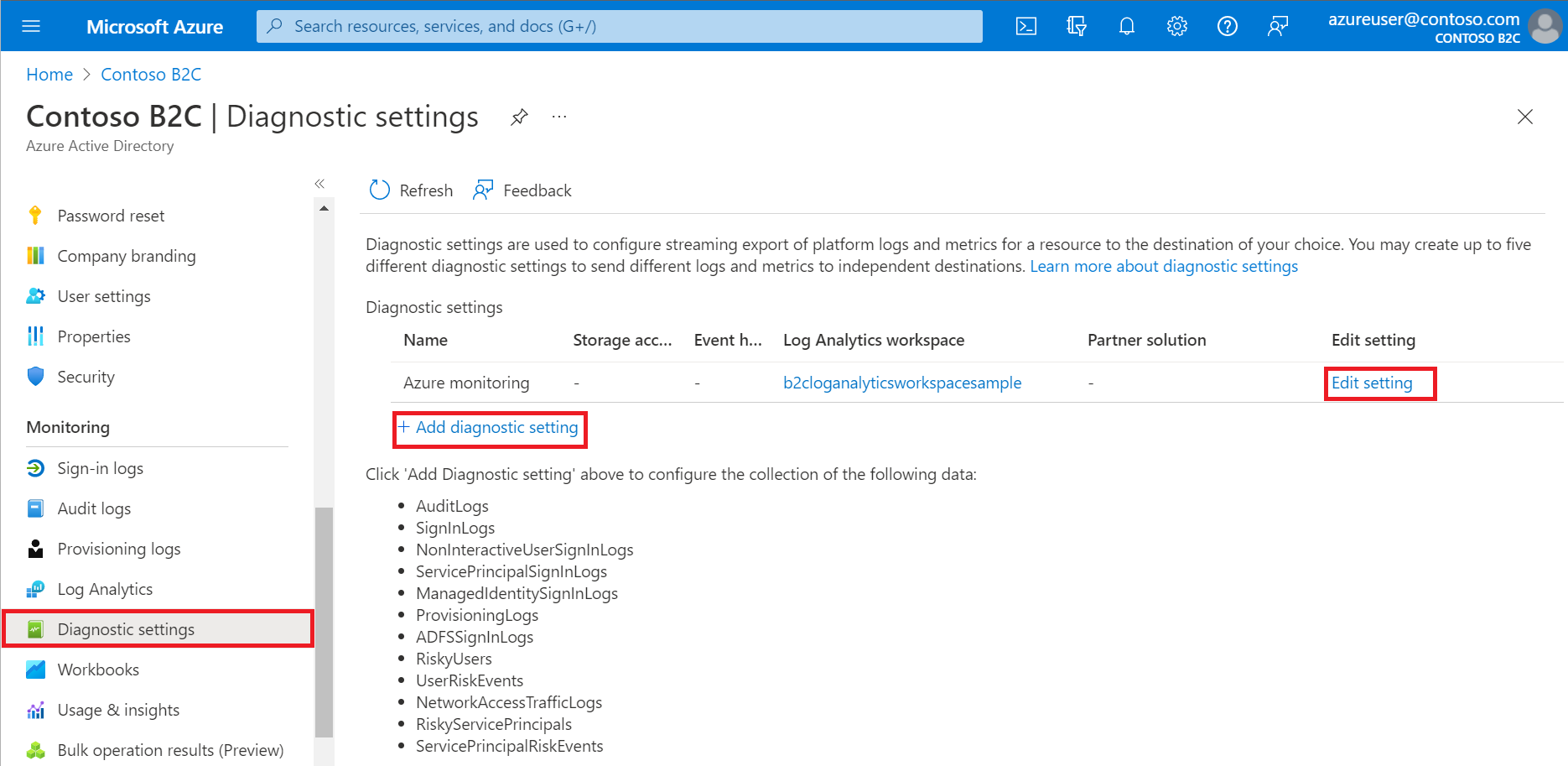Refresh the diagnostic settings list
Screen dimensions: 1568x766
pyautogui.click(x=410, y=190)
